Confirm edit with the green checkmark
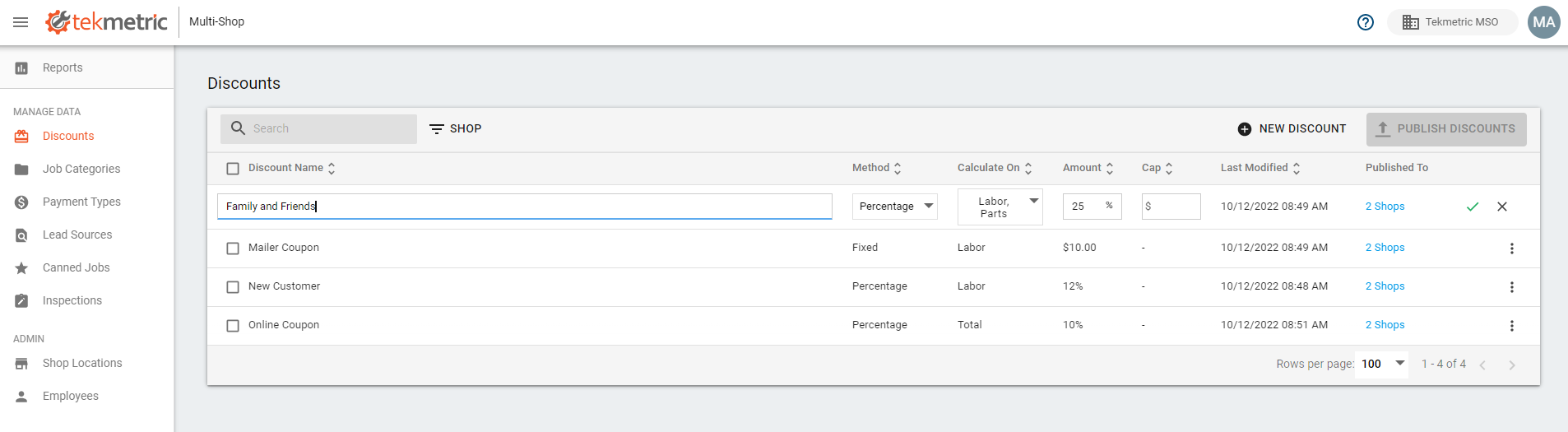Screen dimensions: 1568x432 click(x=1473, y=207)
